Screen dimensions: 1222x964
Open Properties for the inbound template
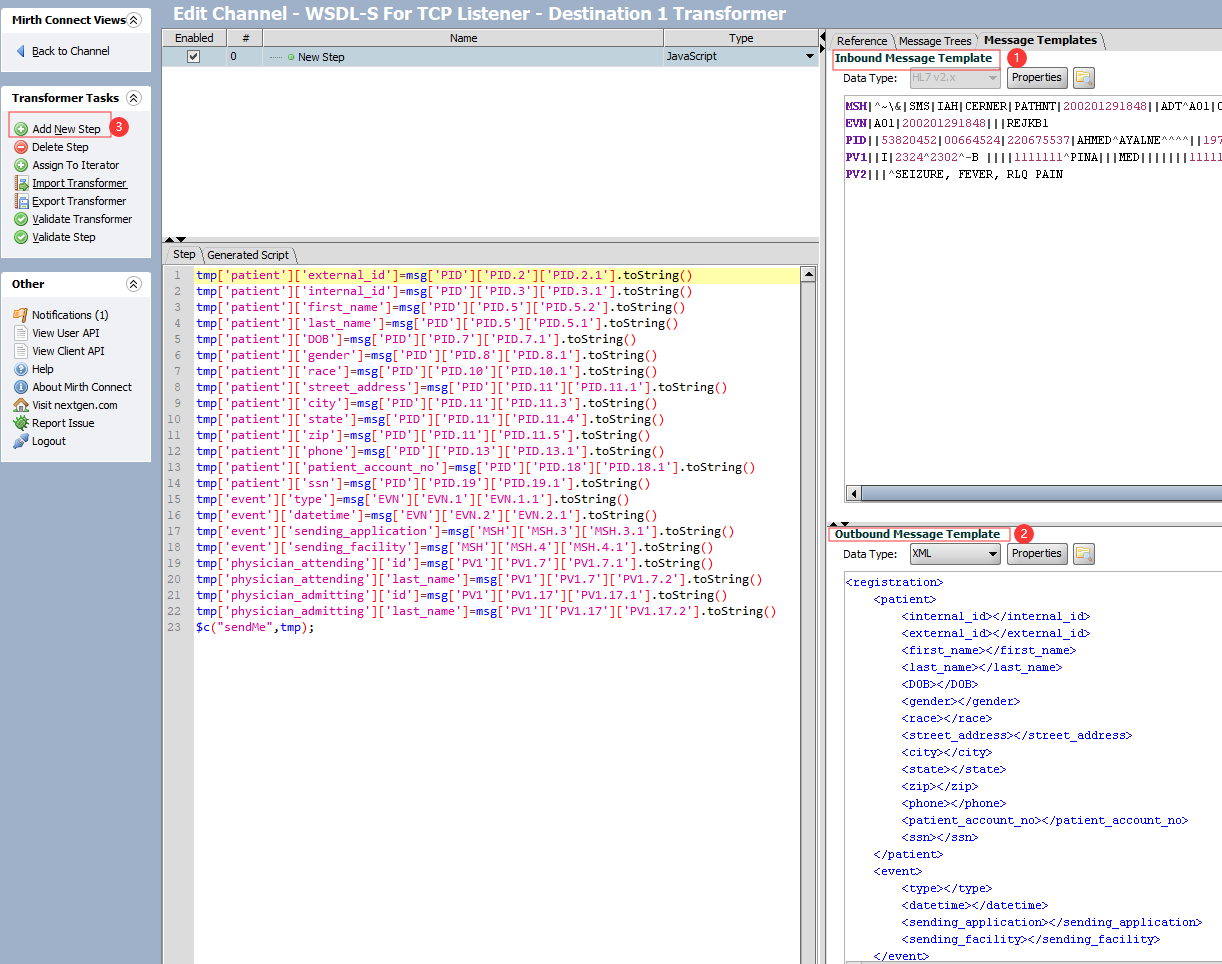pyautogui.click(x=1037, y=78)
